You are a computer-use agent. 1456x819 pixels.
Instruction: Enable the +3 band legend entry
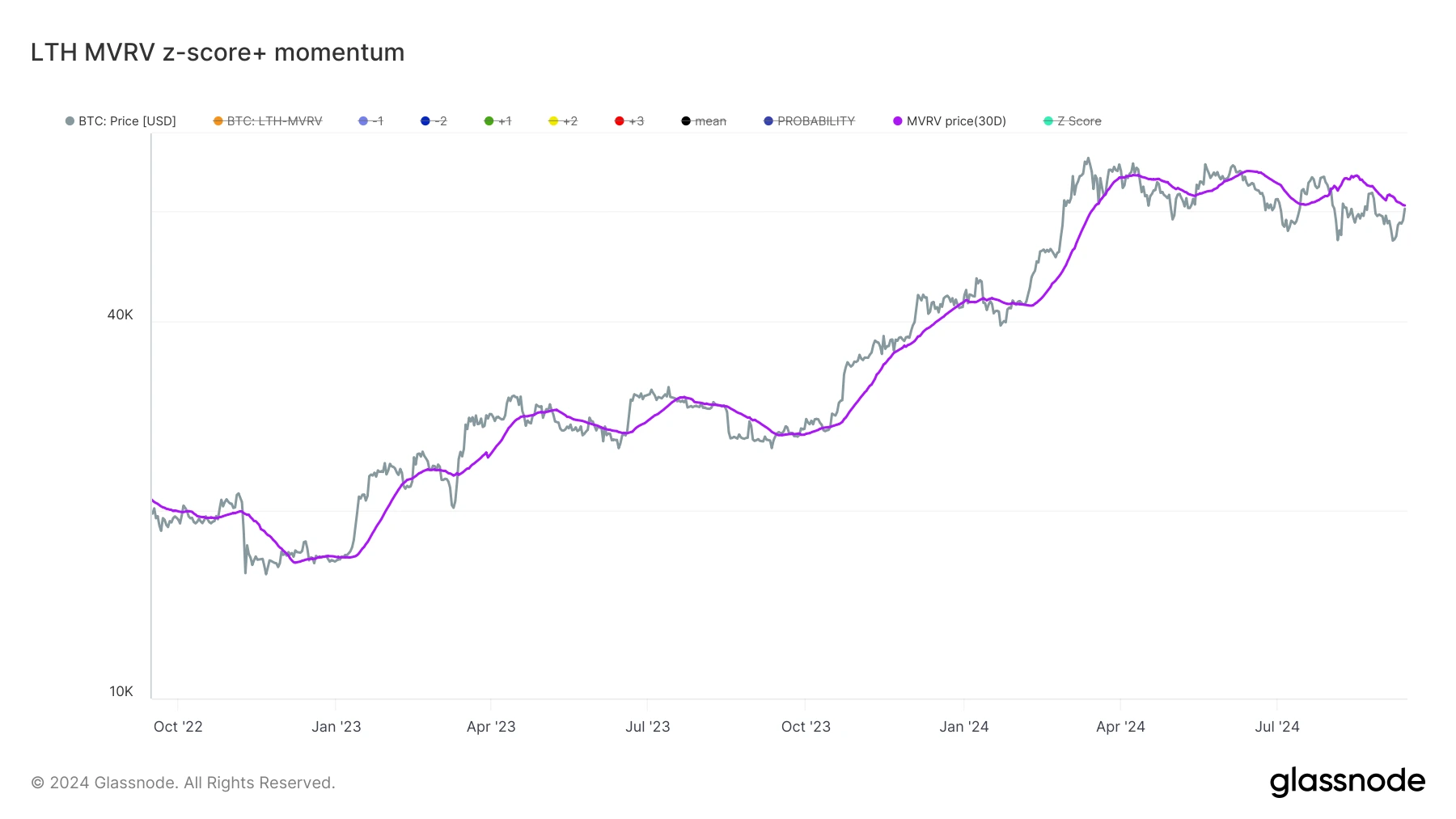point(629,121)
